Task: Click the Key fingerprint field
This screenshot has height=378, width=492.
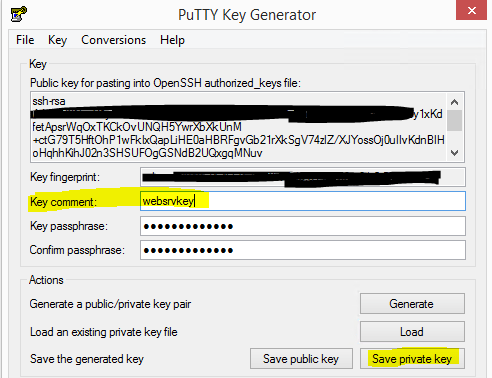Action: (x=303, y=177)
